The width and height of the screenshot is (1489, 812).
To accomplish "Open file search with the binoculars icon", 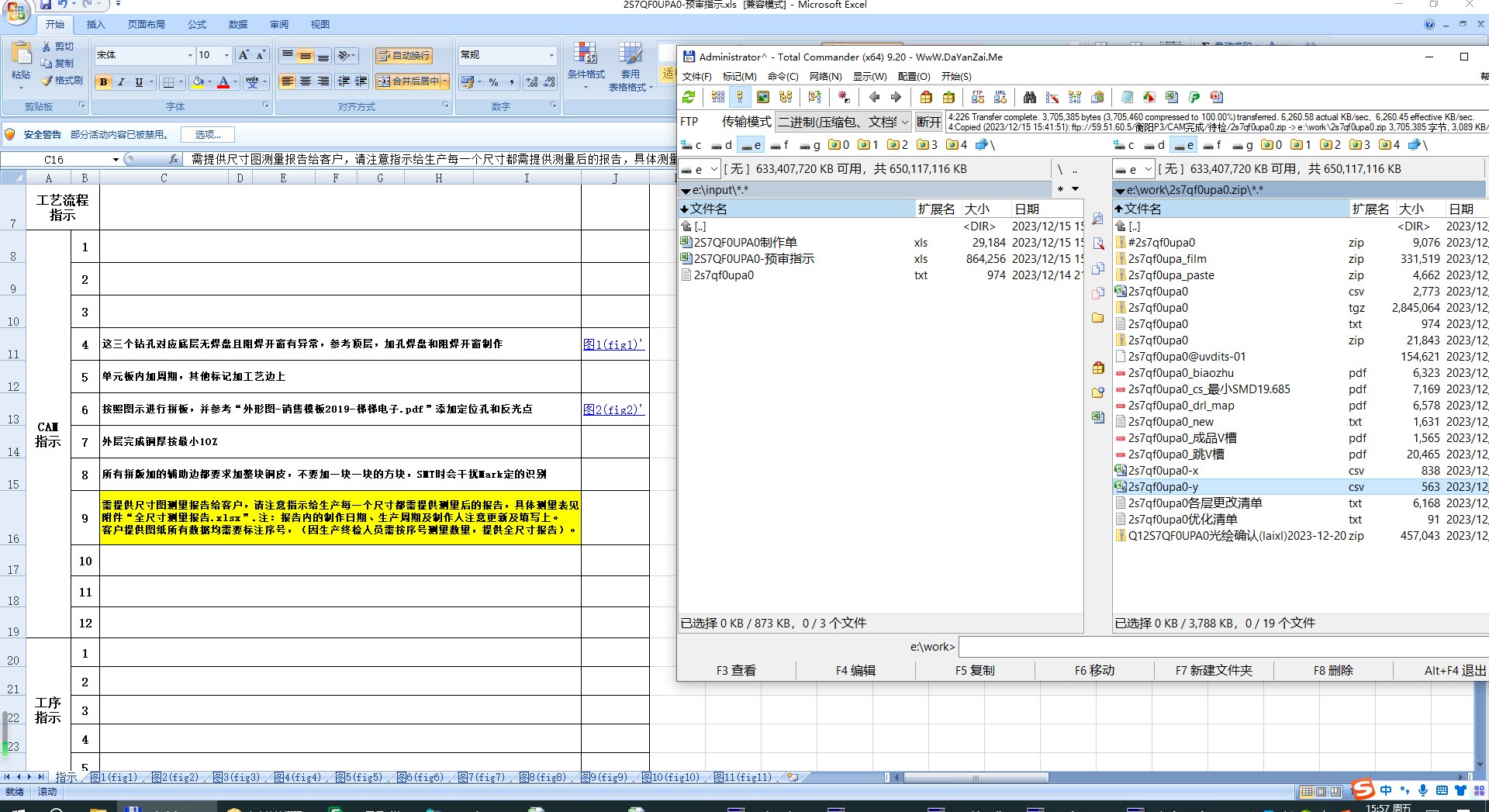I will [x=1030, y=97].
